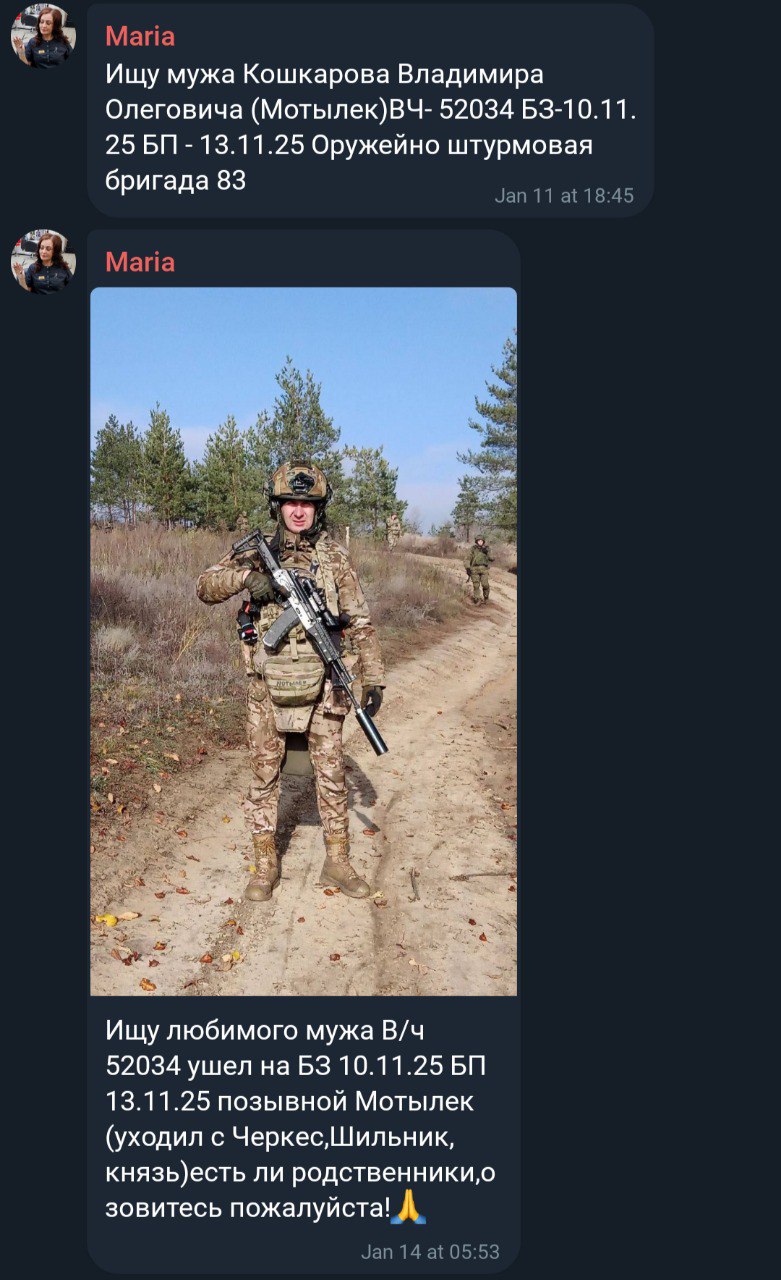
Task: Click the timestamp Jan 14 at 05:53
Action: [430, 1252]
